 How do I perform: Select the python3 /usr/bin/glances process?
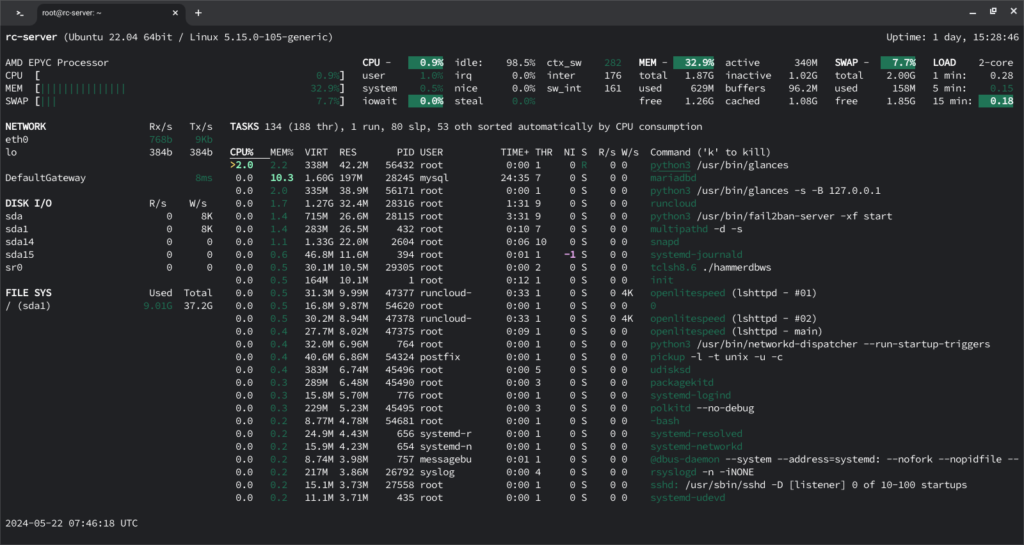(x=719, y=165)
